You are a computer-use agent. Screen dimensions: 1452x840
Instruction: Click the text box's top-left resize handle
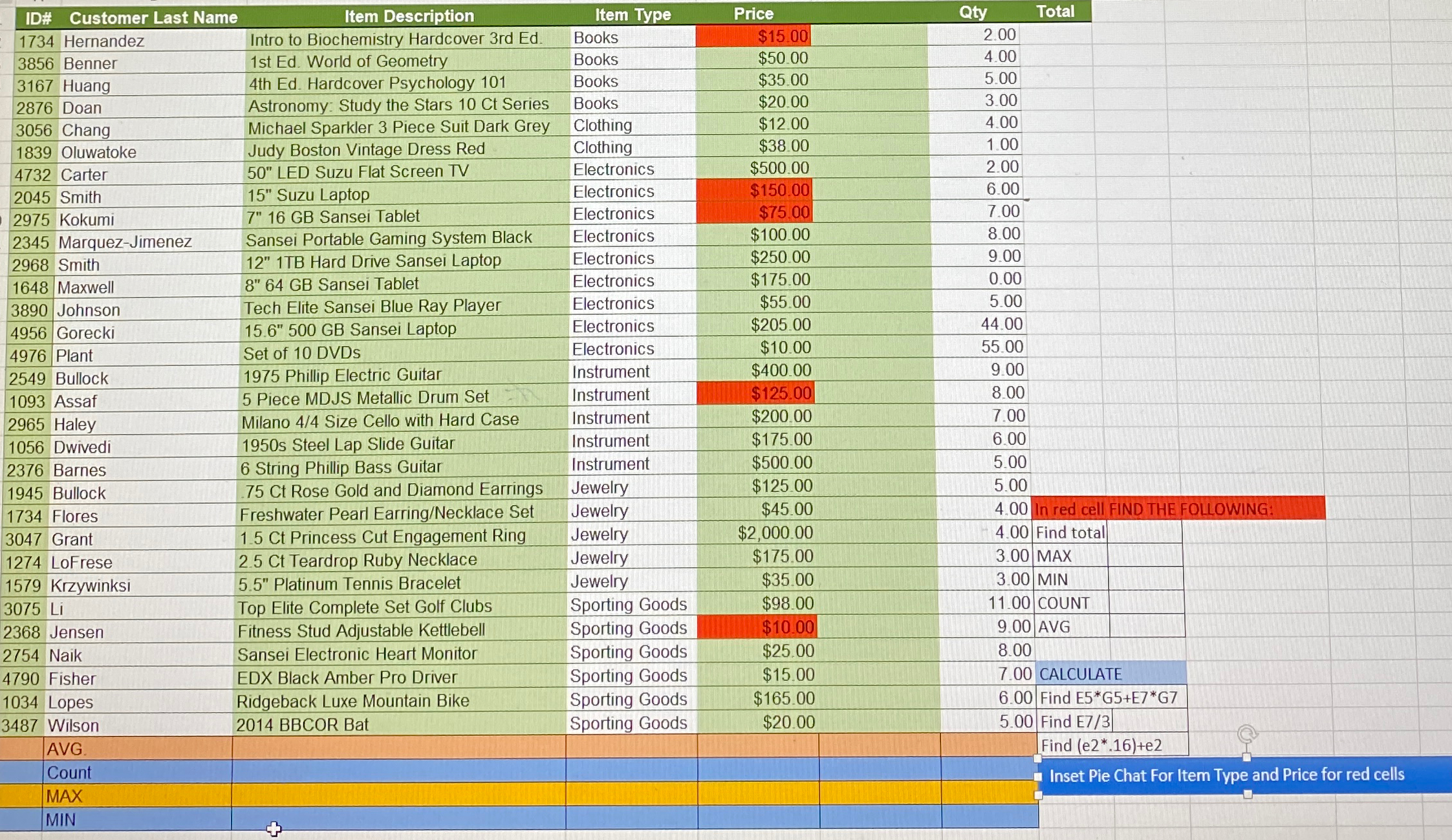coord(1038,758)
